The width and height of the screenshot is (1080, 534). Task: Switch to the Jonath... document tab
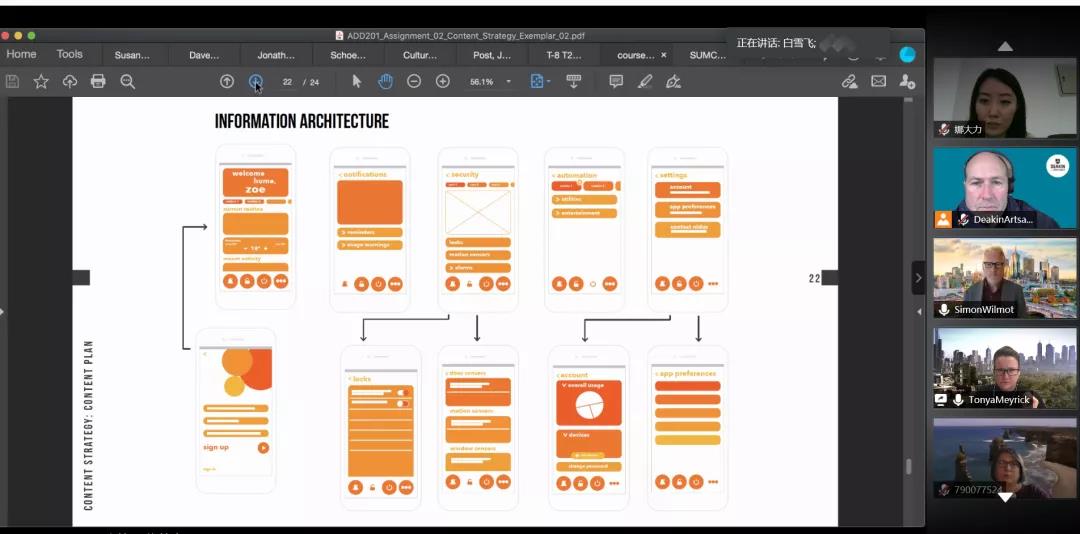[276, 55]
